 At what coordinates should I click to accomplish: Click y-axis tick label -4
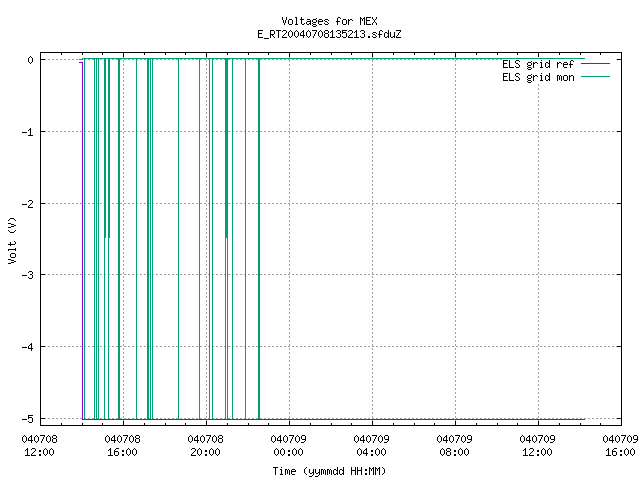27,347
